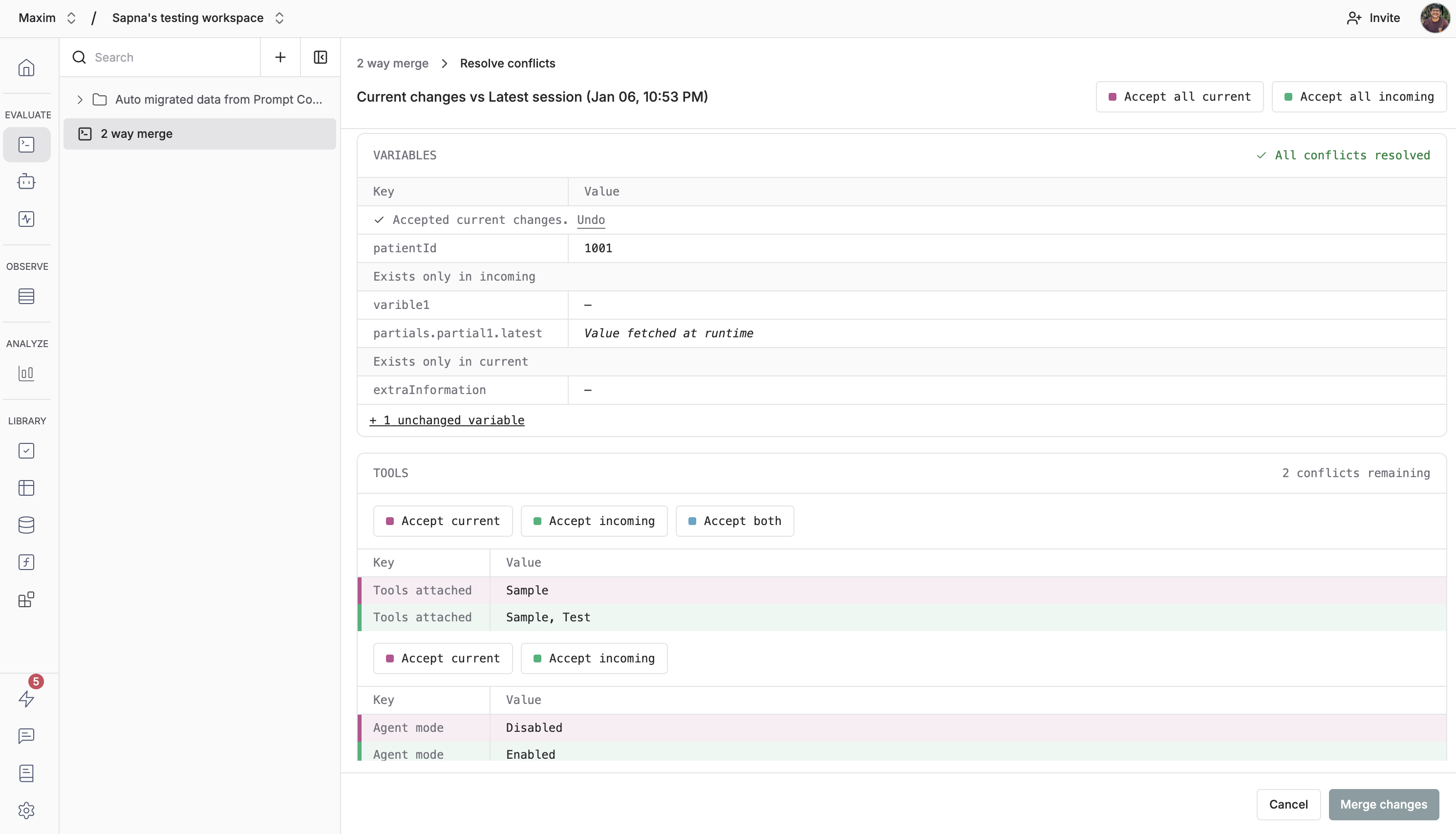This screenshot has height=834, width=1456.
Task: Open the Home icon in sidebar
Action: (x=26, y=67)
